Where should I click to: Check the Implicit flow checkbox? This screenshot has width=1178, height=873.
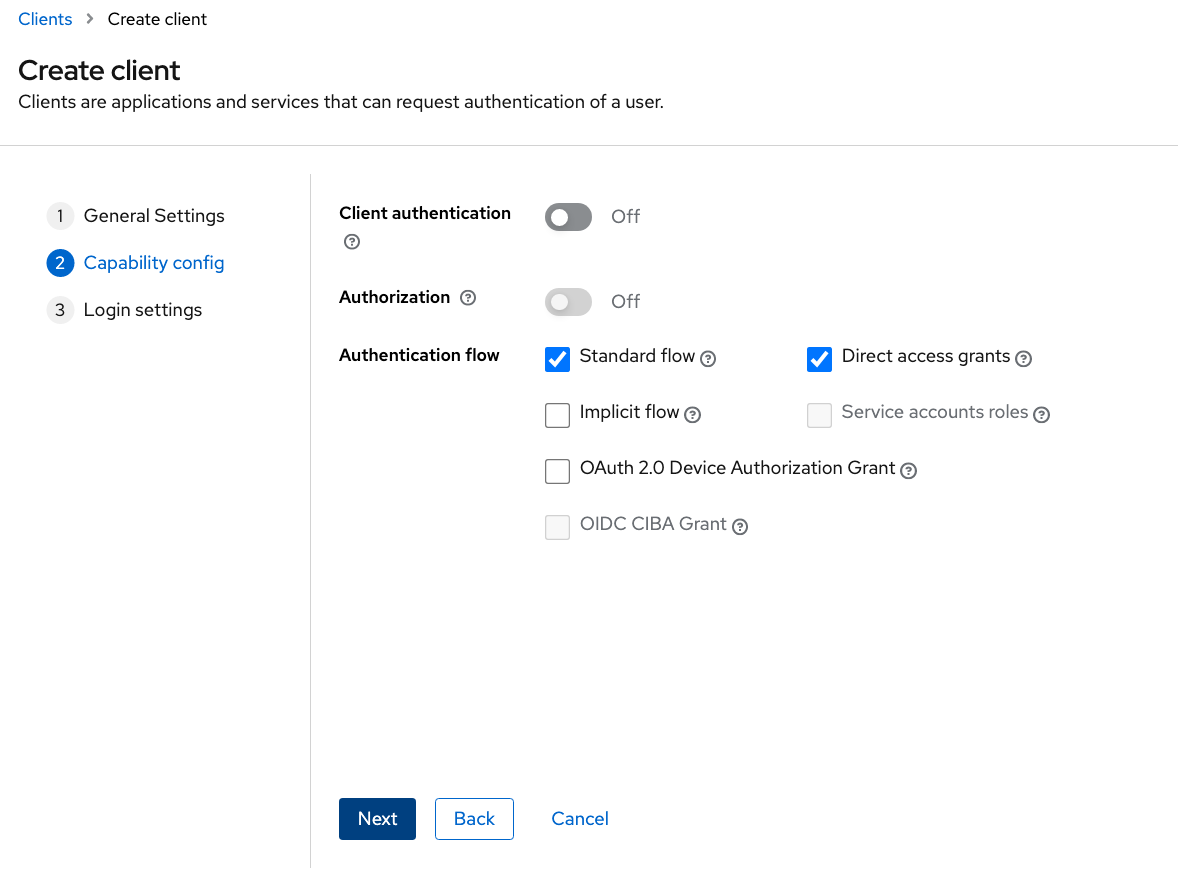pyautogui.click(x=557, y=415)
